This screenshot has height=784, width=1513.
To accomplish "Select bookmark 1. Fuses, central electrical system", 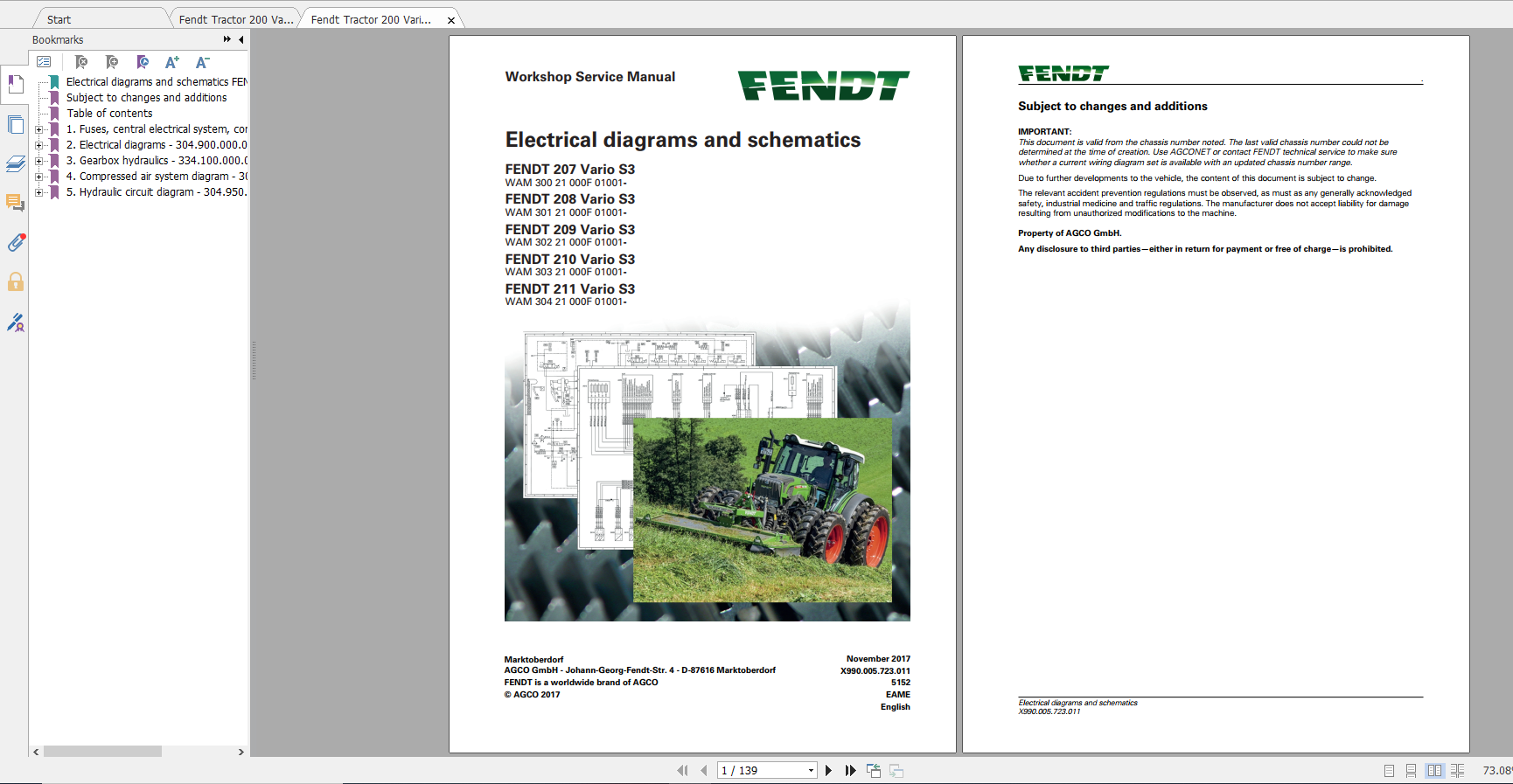I will coord(157,129).
